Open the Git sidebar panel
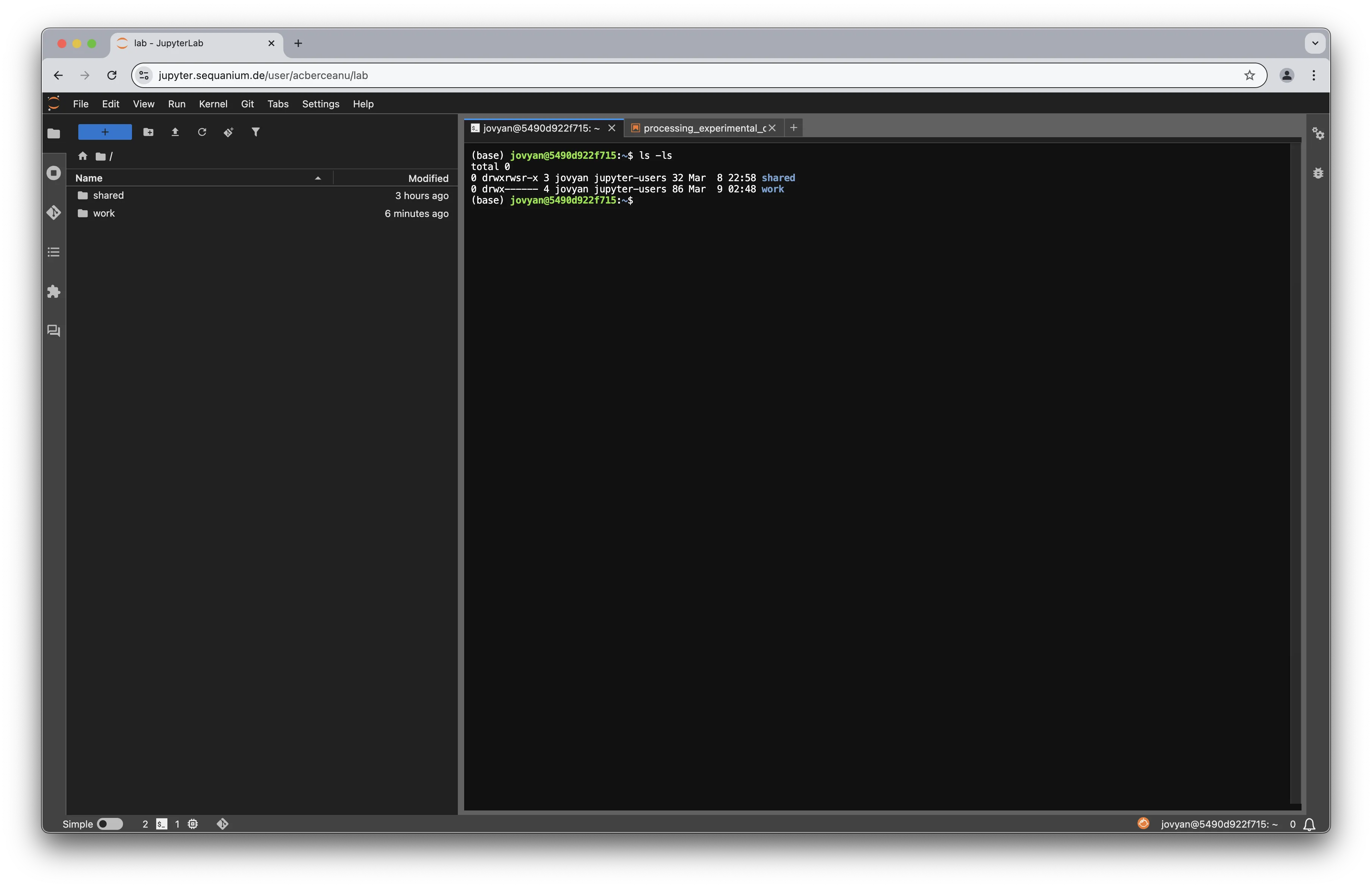1372x888 pixels. point(54,212)
